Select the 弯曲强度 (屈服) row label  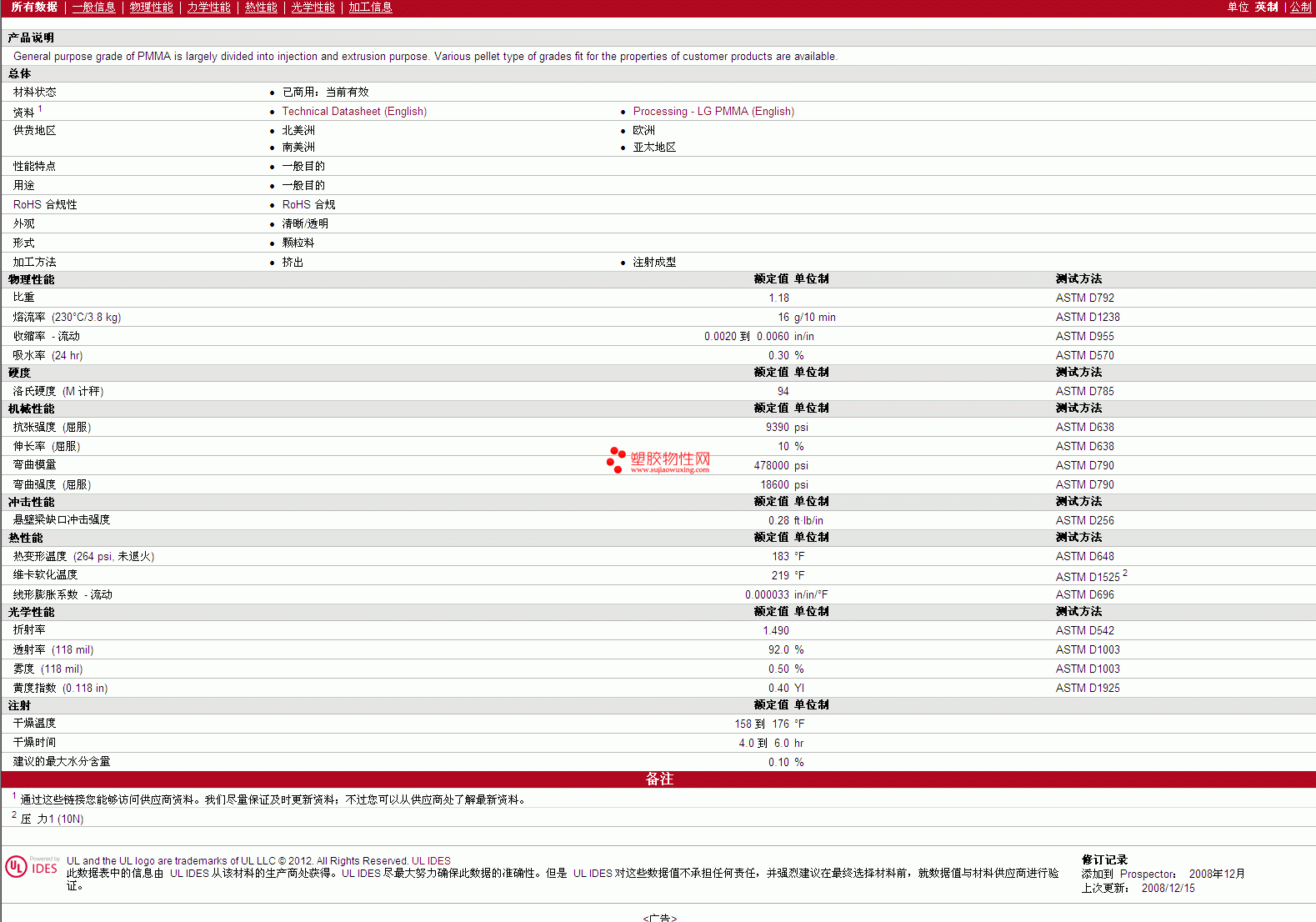52,485
